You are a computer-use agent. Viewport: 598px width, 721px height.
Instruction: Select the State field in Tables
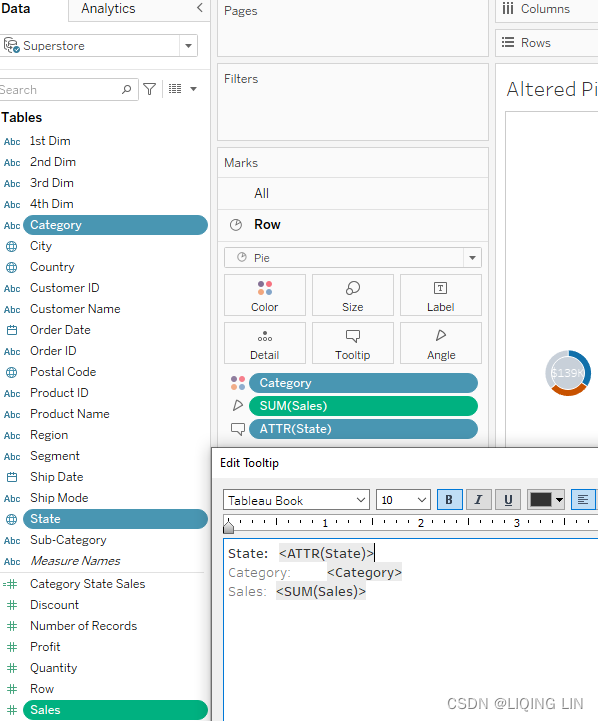[115, 519]
